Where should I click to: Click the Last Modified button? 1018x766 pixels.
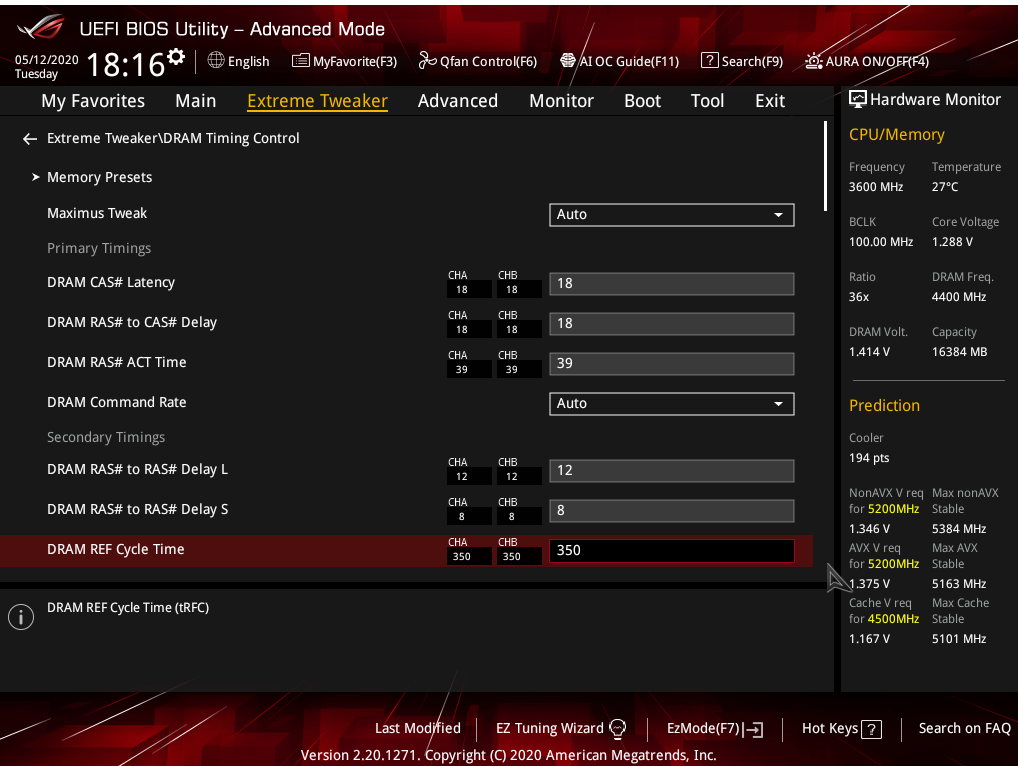tap(417, 728)
